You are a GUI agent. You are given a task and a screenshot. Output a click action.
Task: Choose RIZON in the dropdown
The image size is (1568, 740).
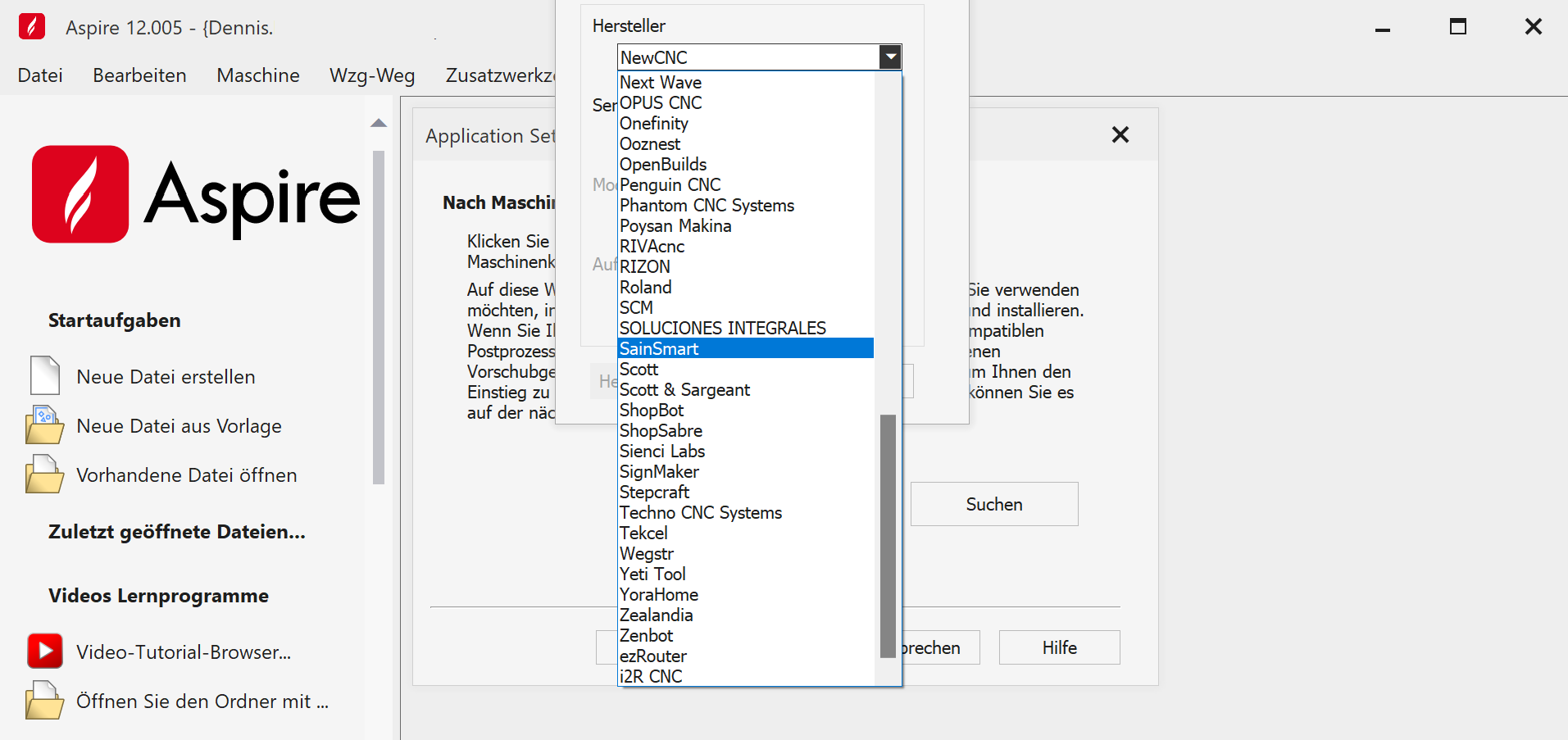click(746, 266)
